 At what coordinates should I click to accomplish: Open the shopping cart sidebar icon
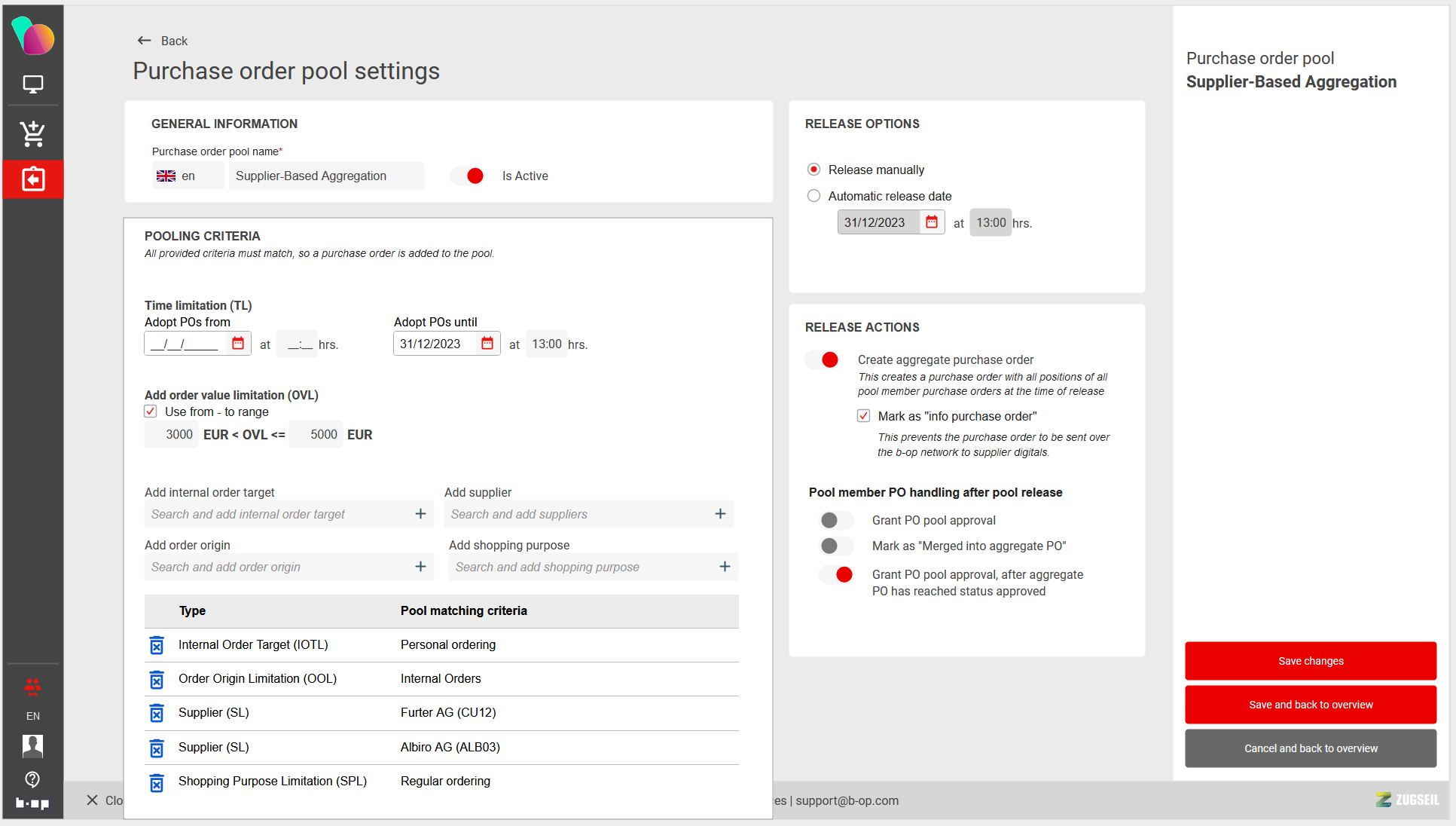32,133
